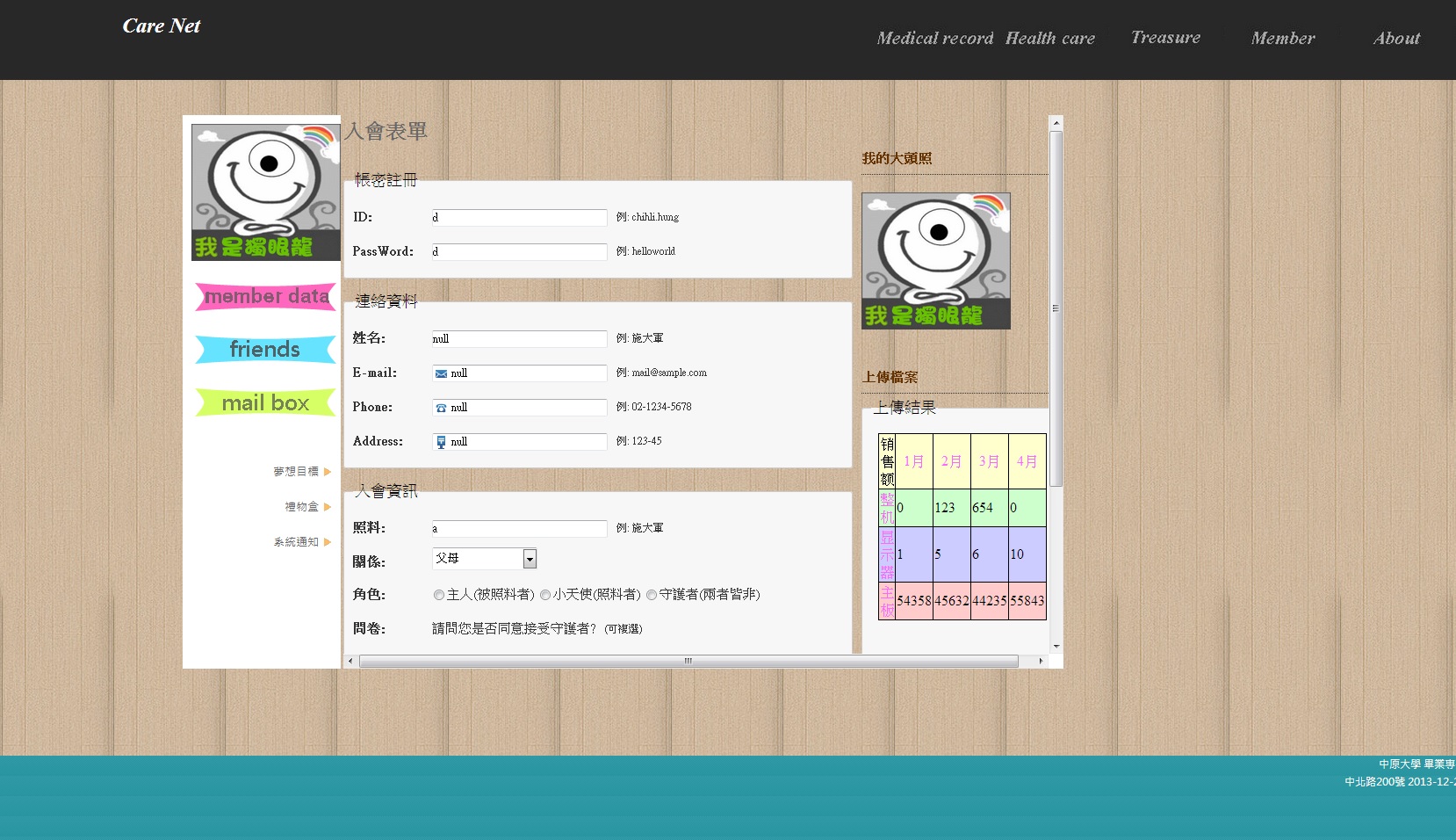Click the horizontal scrollbar thumb
The image size is (1456, 840).
pyautogui.click(x=688, y=661)
